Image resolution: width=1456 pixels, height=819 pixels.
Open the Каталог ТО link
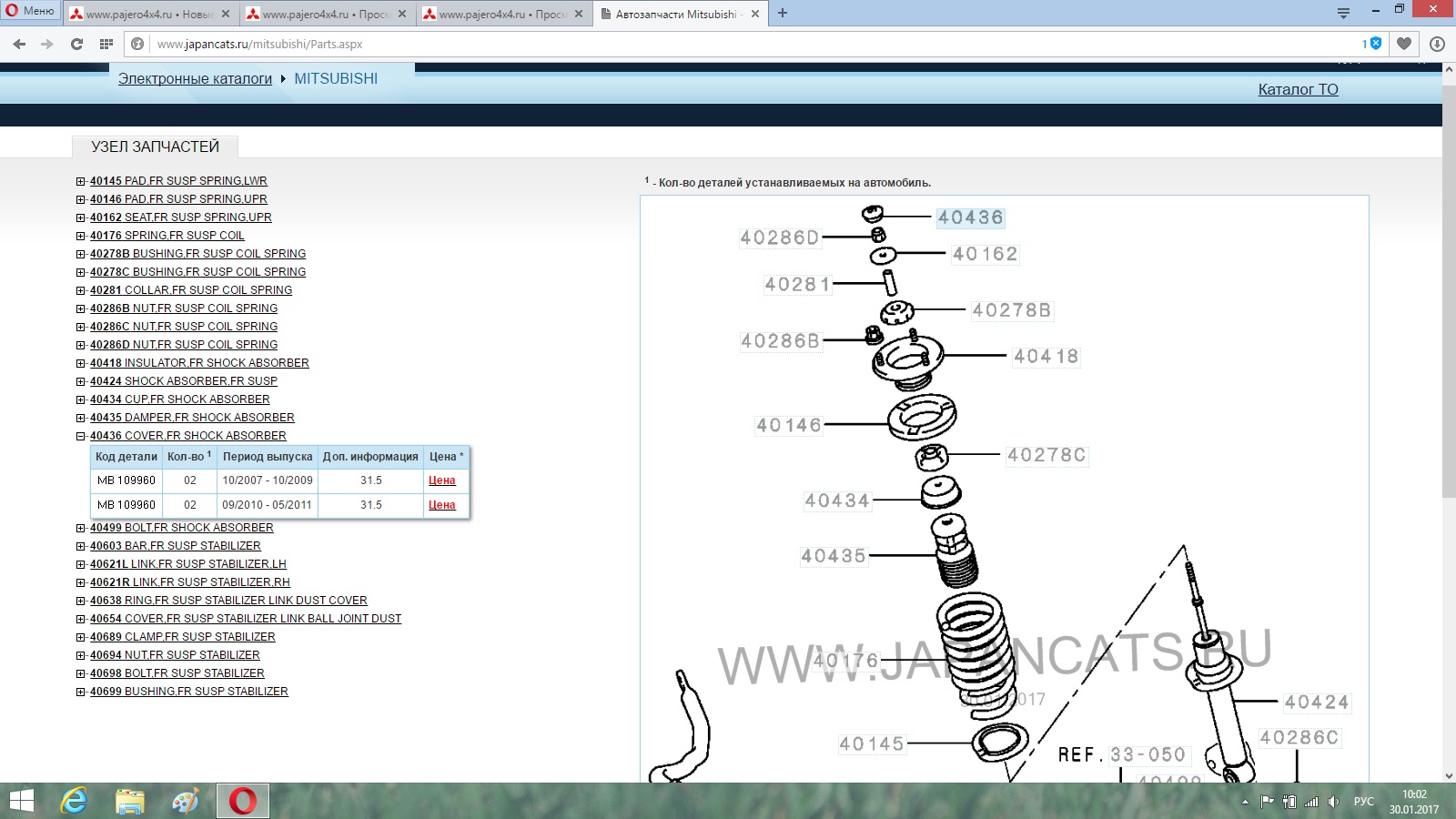coord(1298,89)
